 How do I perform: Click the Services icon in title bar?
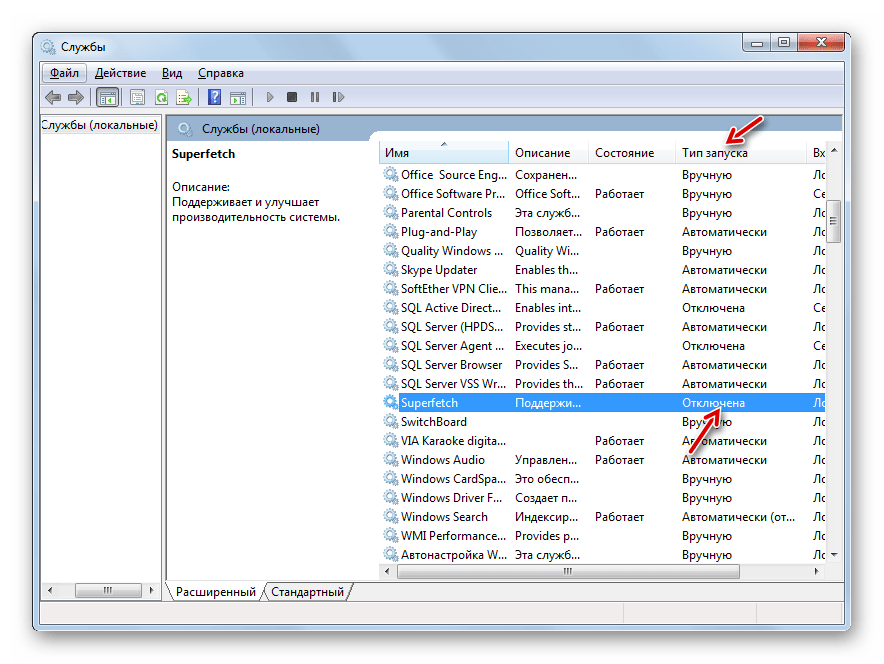48,47
